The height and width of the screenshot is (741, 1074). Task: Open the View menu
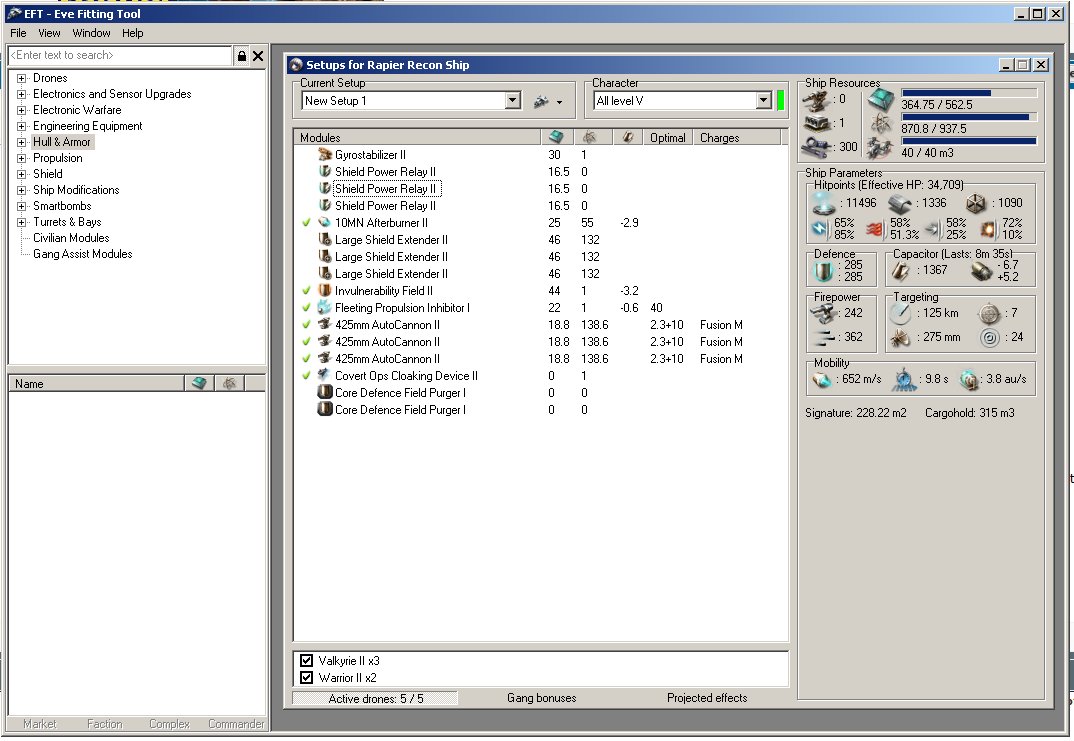(x=49, y=33)
